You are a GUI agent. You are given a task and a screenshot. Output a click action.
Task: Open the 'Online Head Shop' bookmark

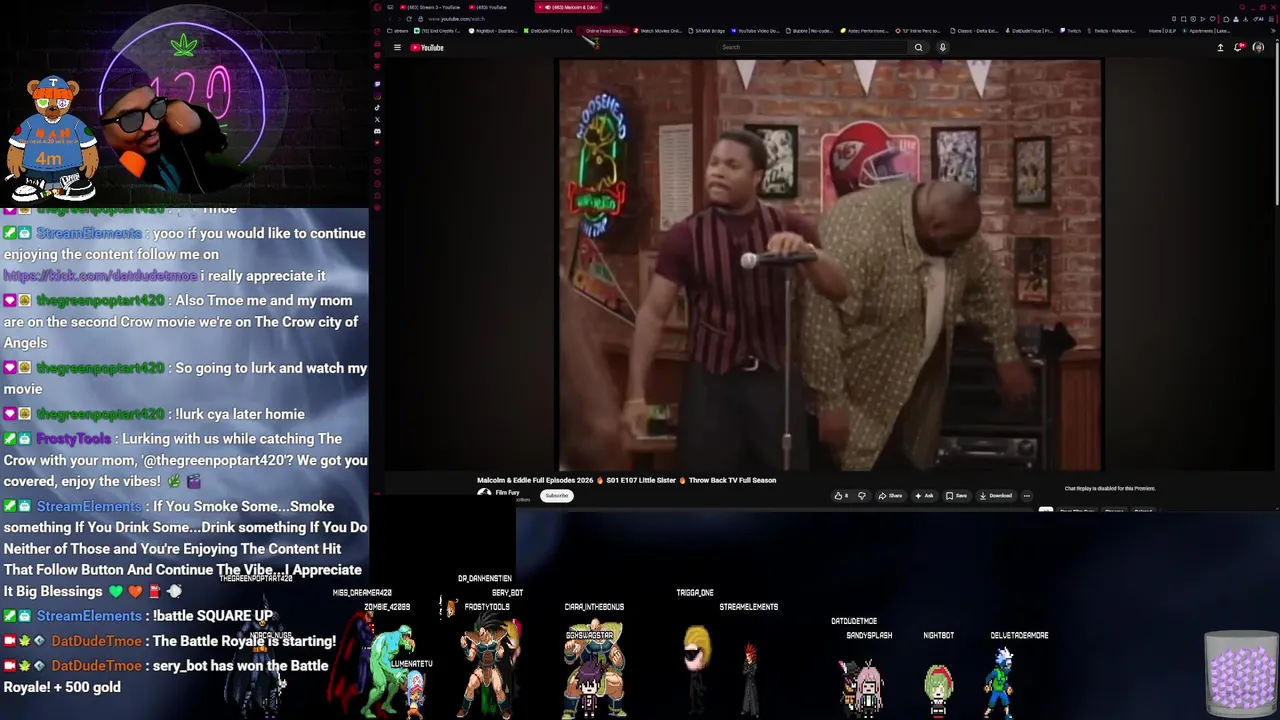tap(603, 31)
